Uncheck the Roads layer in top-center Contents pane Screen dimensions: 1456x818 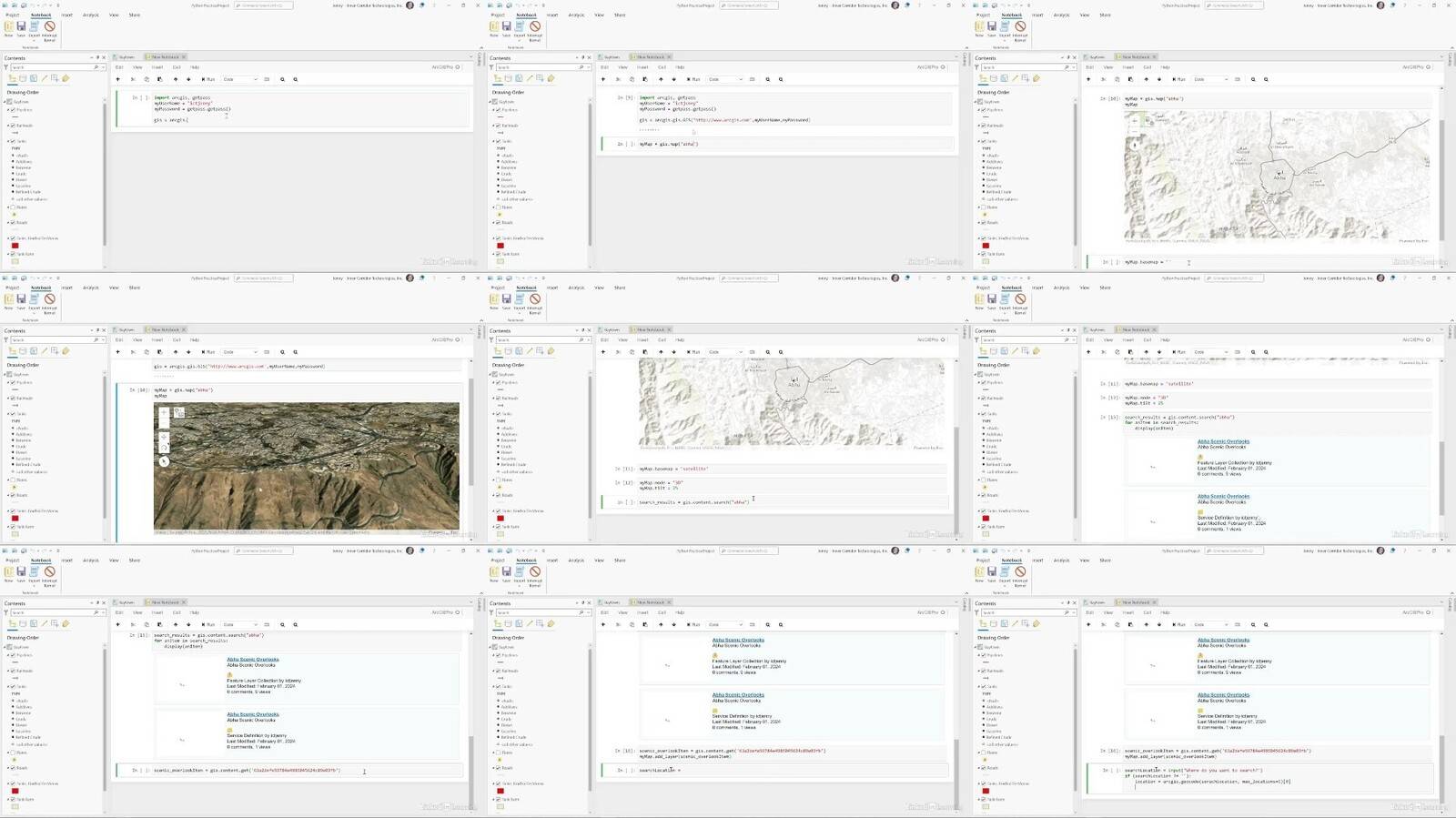pos(498,223)
